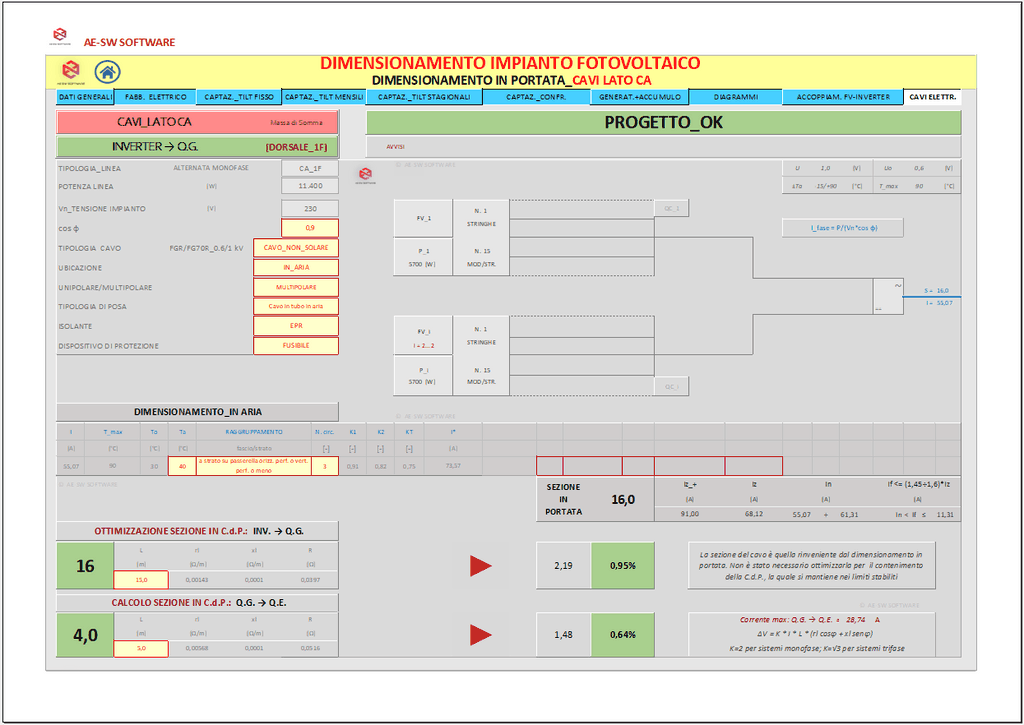The width and height of the screenshot is (1024, 725).
Task: Expand the ISOLANTE dropdown showing EPR
Action: 296,326
